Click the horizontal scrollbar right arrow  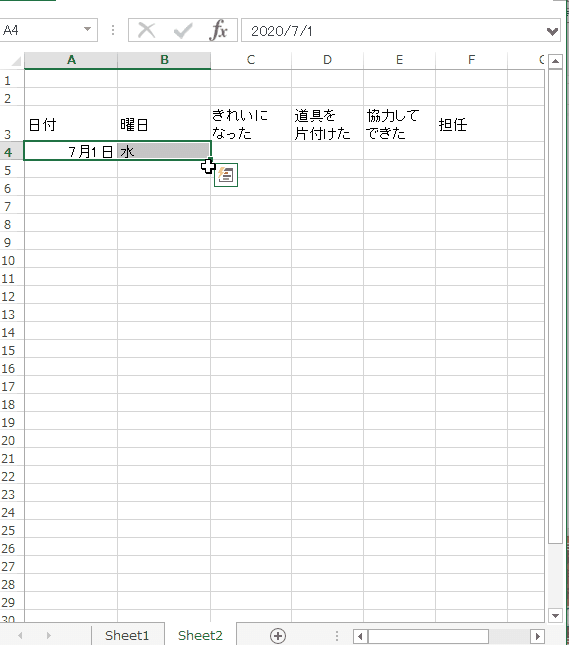(538, 636)
